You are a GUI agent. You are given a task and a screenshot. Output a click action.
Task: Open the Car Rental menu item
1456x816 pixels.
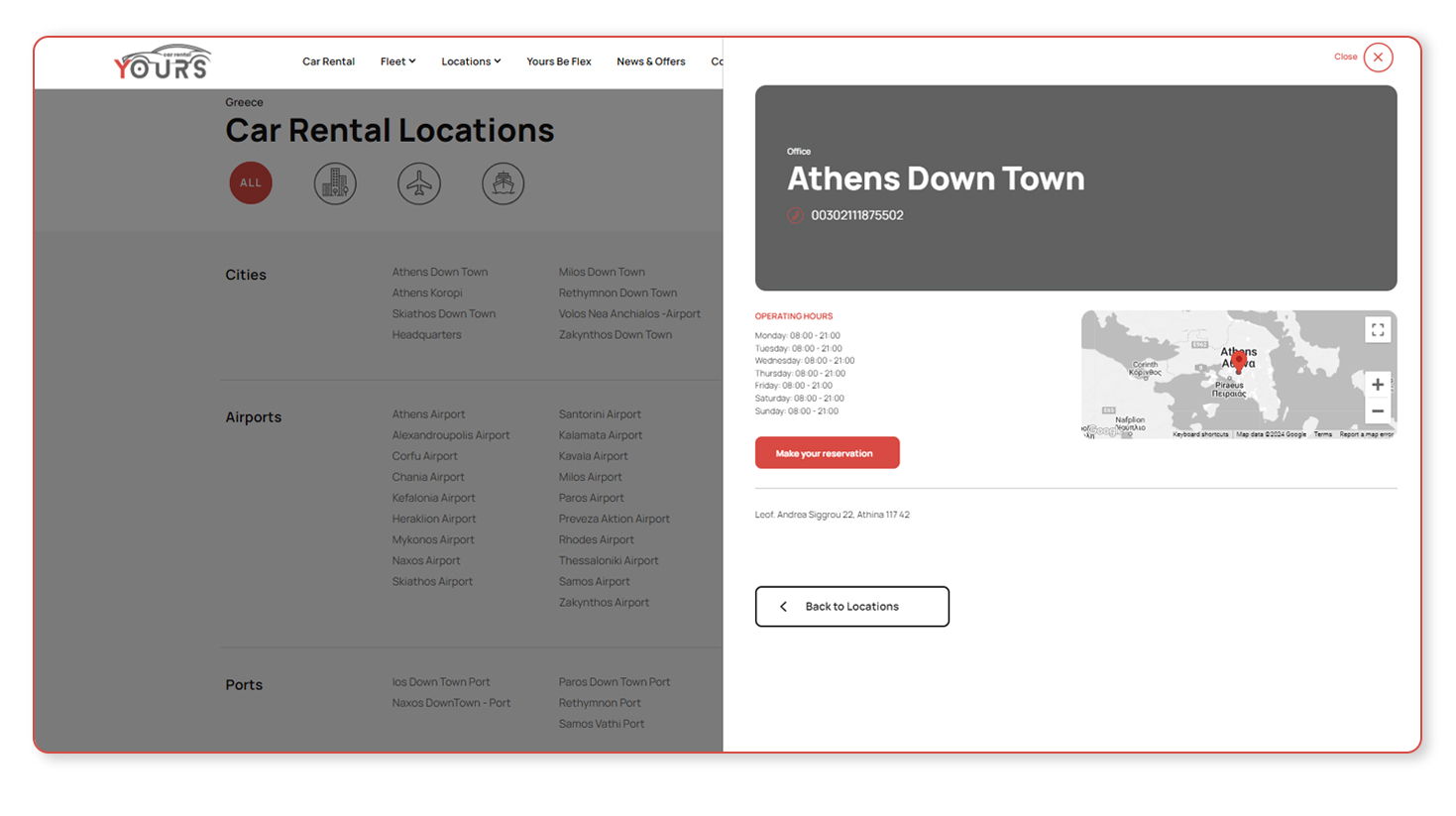[x=328, y=61]
